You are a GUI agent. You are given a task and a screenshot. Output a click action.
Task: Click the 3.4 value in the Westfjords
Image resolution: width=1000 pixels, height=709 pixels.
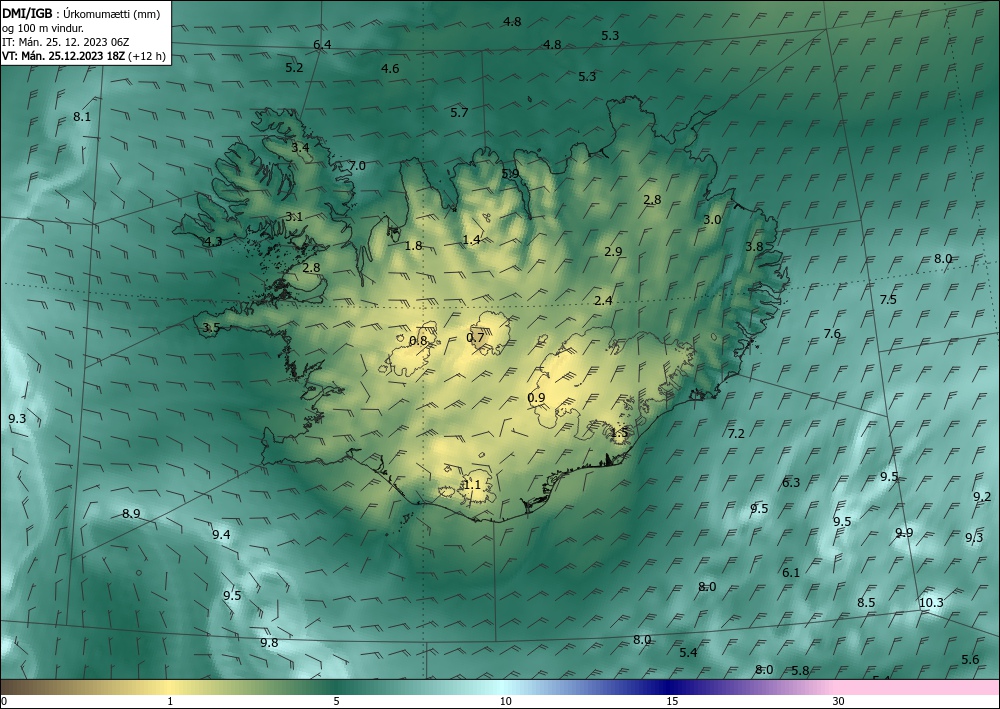click(x=300, y=147)
